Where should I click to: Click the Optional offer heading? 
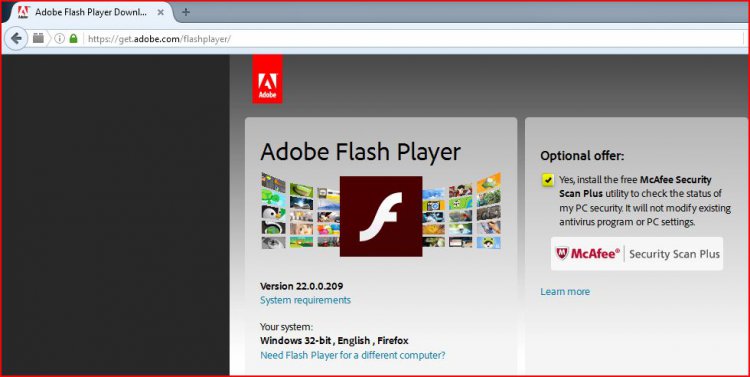coord(582,155)
